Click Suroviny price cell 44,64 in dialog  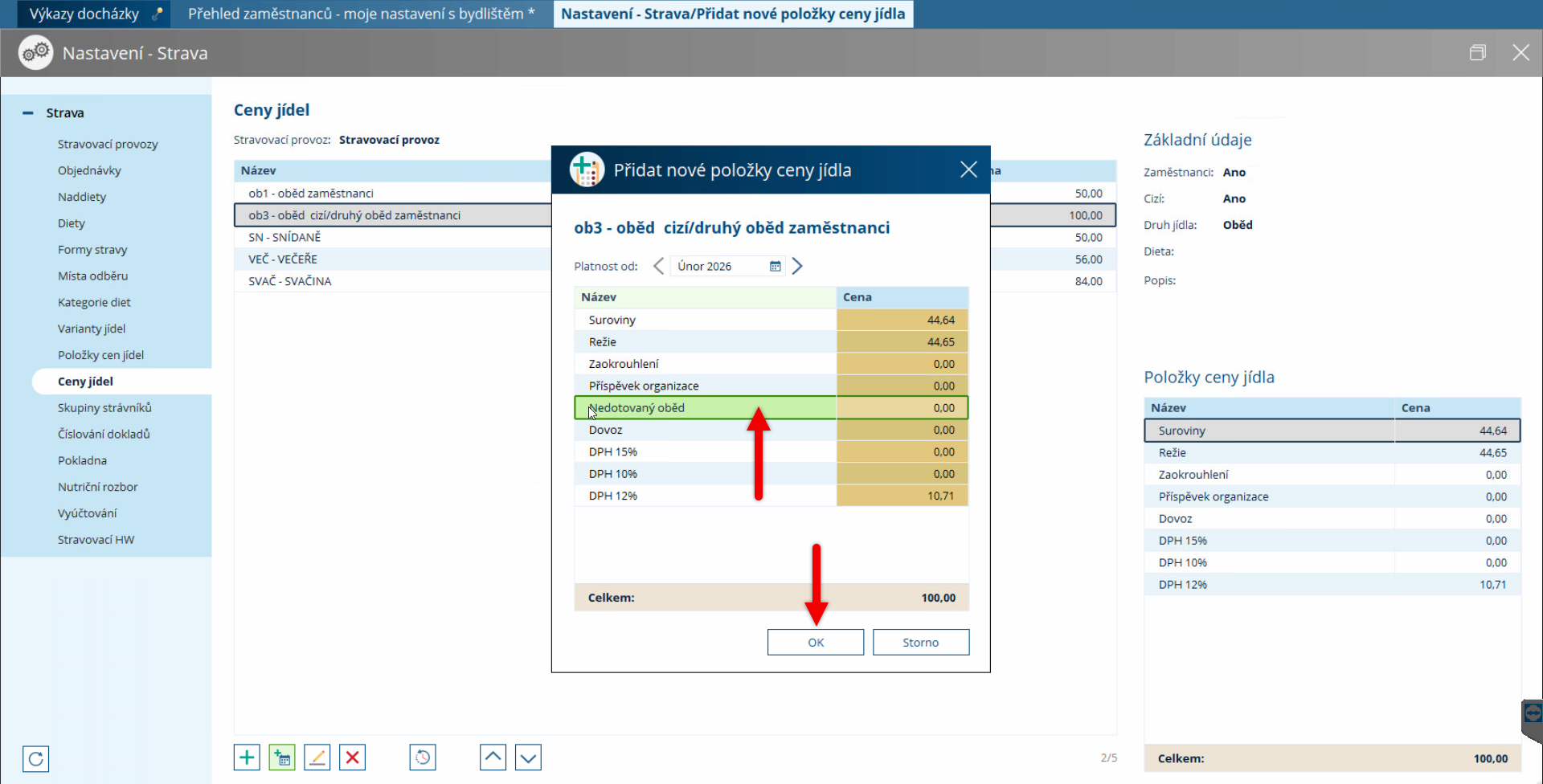point(902,321)
